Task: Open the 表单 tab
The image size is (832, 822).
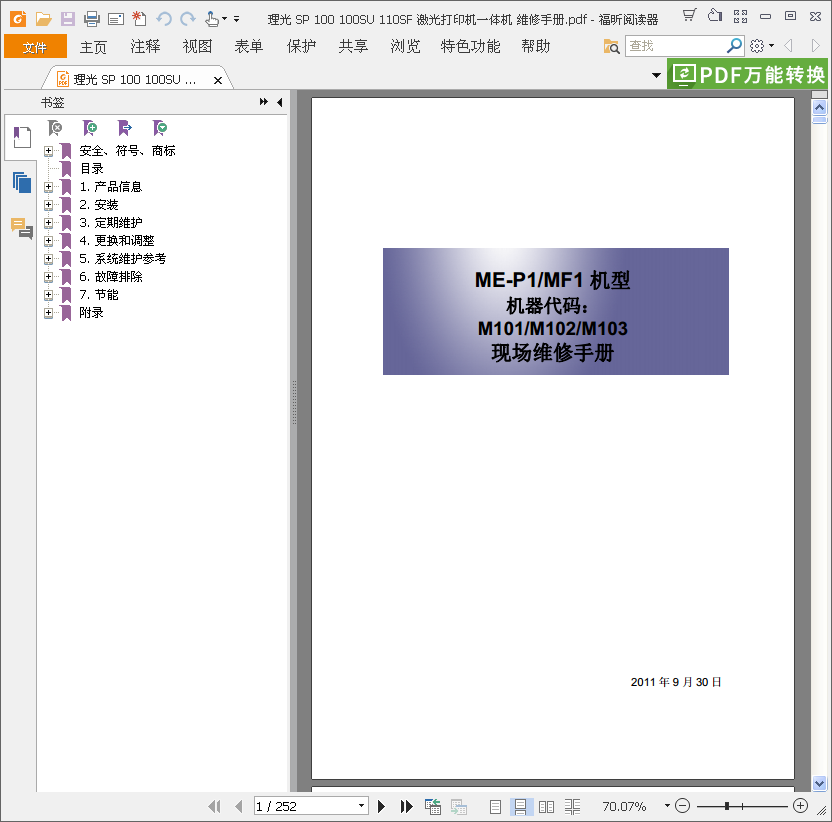Action: pos(249,47)
